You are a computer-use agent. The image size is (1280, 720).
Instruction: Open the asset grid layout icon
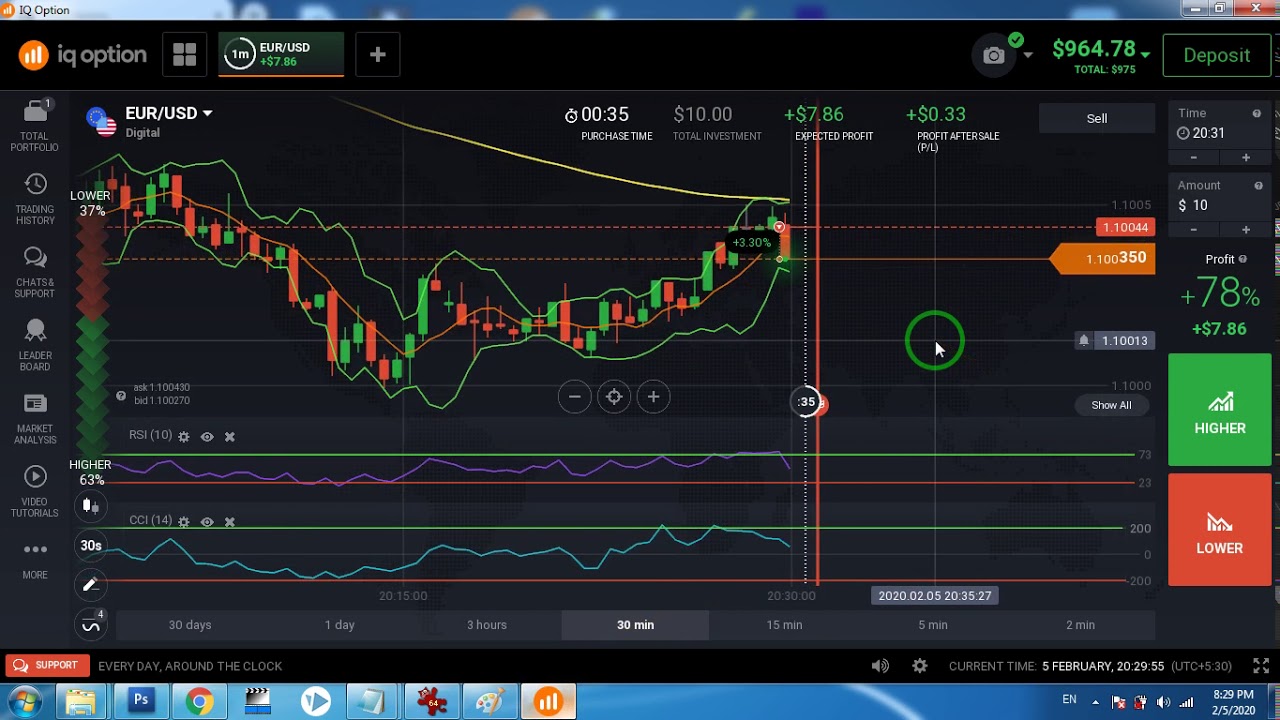click(x=184, y=55)
